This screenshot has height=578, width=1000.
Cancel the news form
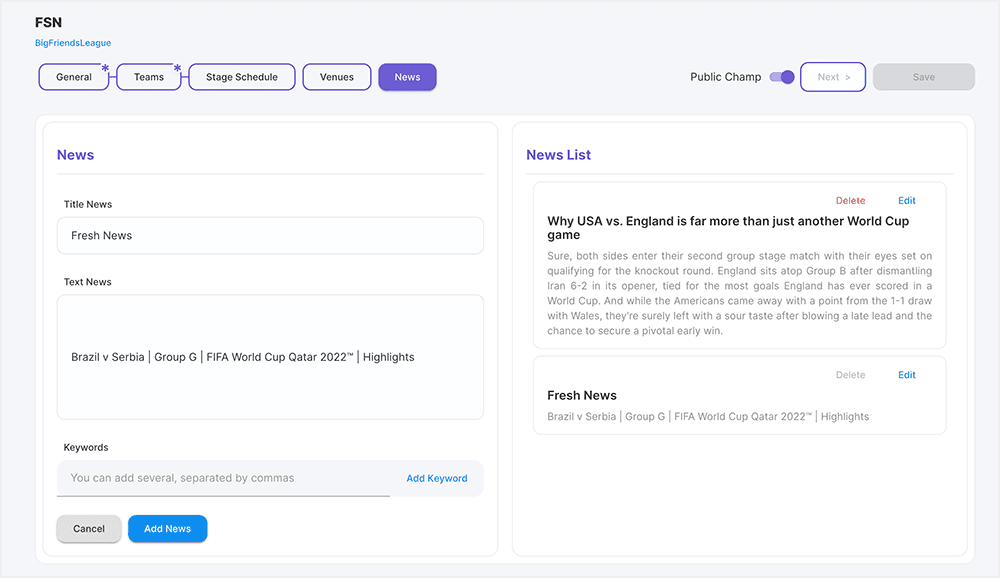tap(89, 529)
